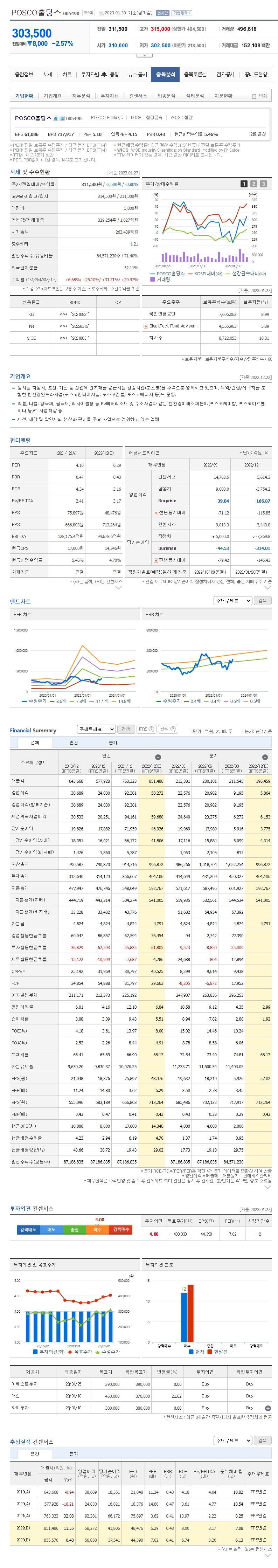
Task: Expand 전년동기대비 plus icon under 영업이익
Action: pyautogui.click(x=156, y=512)
